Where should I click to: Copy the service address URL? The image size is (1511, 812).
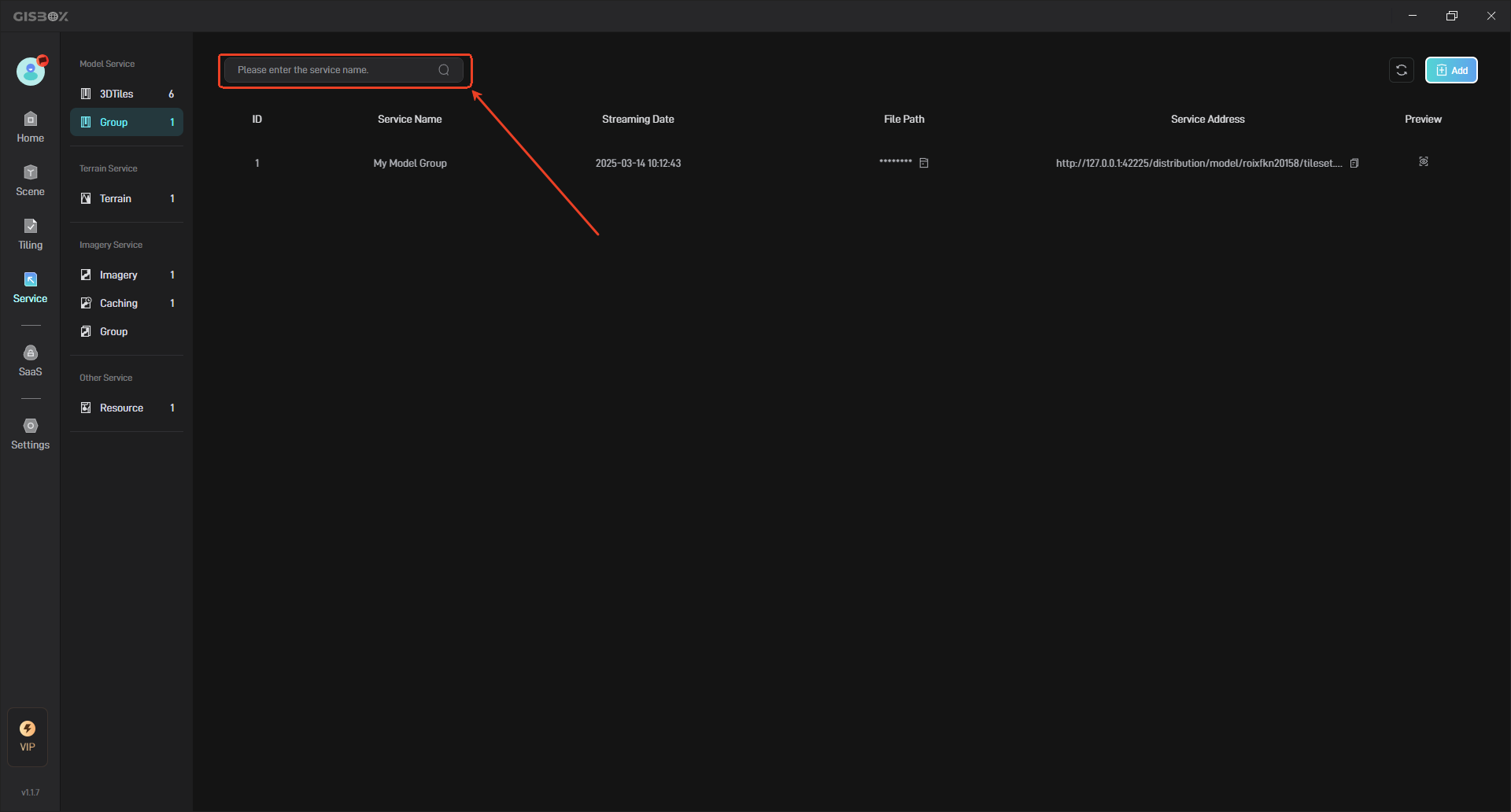tap(1354, 163)
